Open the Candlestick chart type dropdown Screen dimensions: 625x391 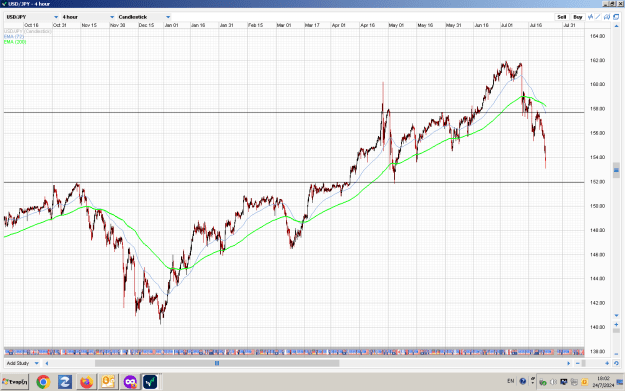click(144, 17)
